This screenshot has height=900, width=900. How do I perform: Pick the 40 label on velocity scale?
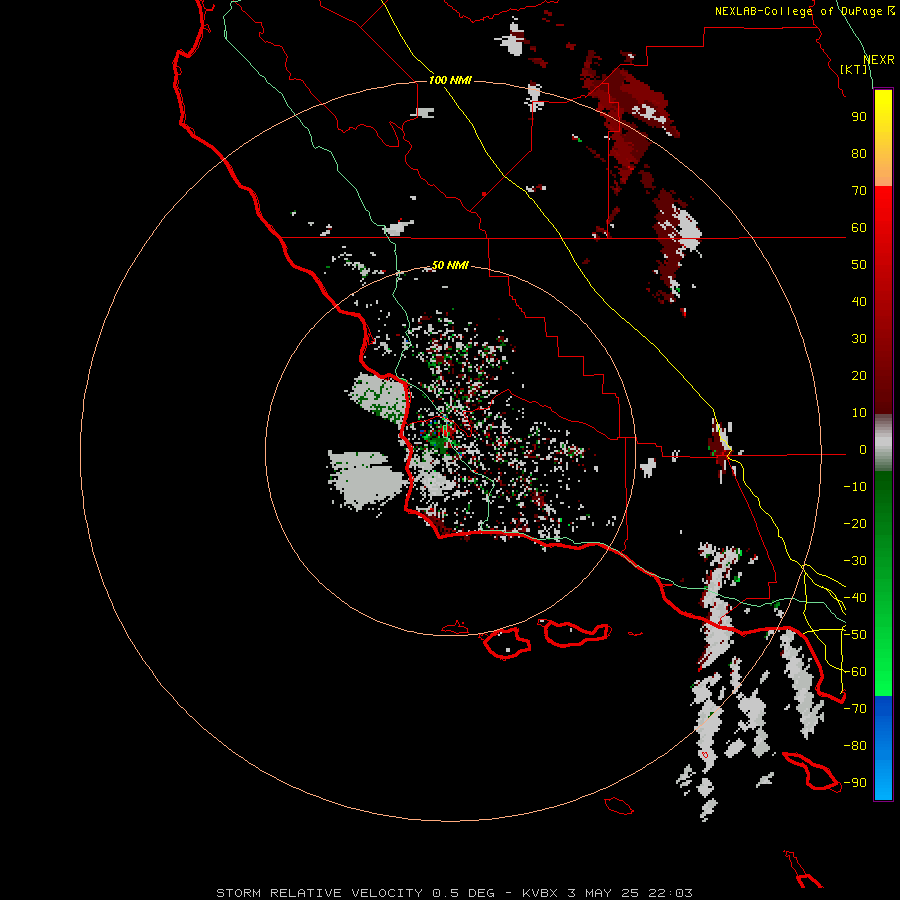coord(859,301)
